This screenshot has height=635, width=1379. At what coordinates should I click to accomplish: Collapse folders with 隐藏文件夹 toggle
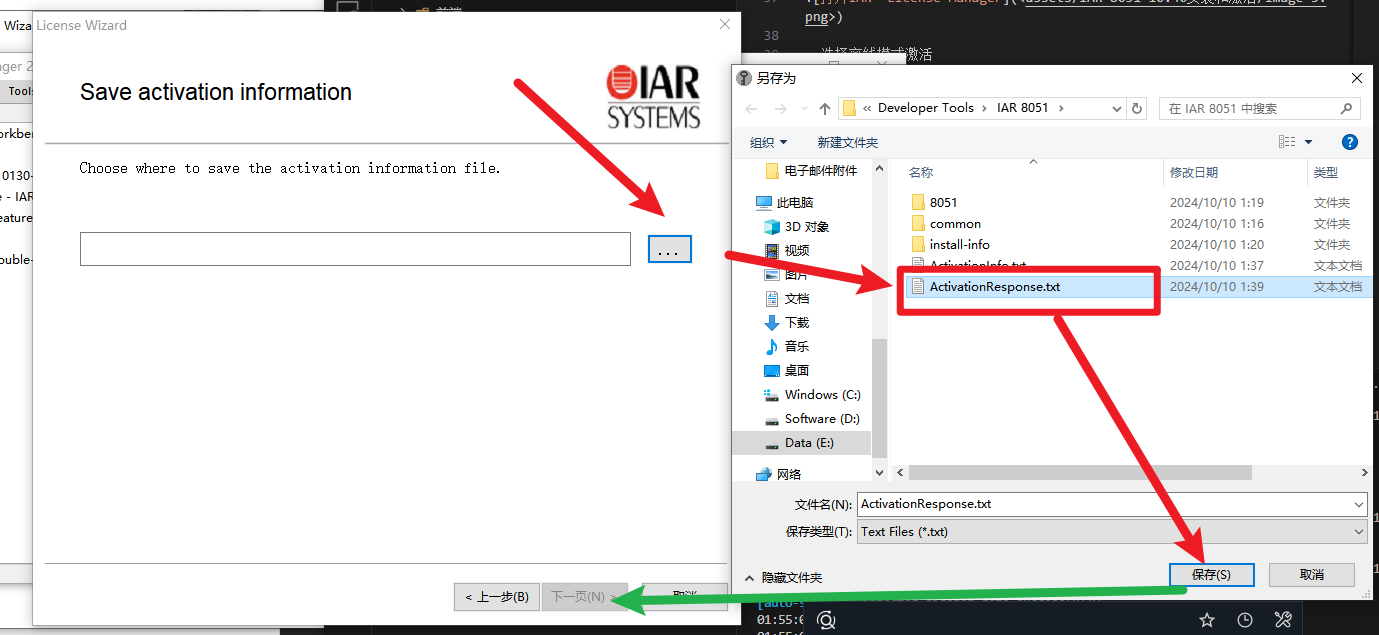tap(783, 578)
